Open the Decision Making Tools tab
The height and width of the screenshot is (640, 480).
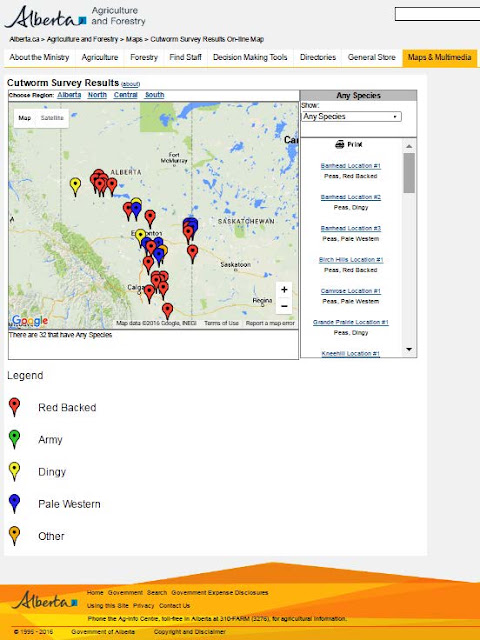click(x=250, y=58)
